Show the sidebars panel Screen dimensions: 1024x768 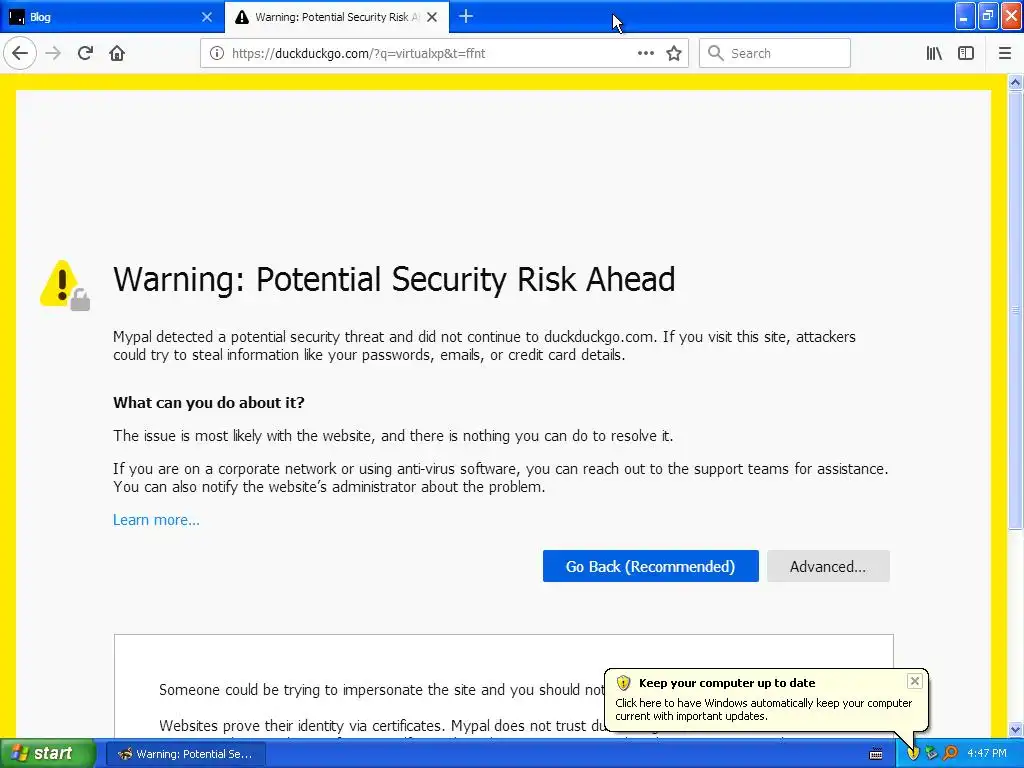point(966,53)
